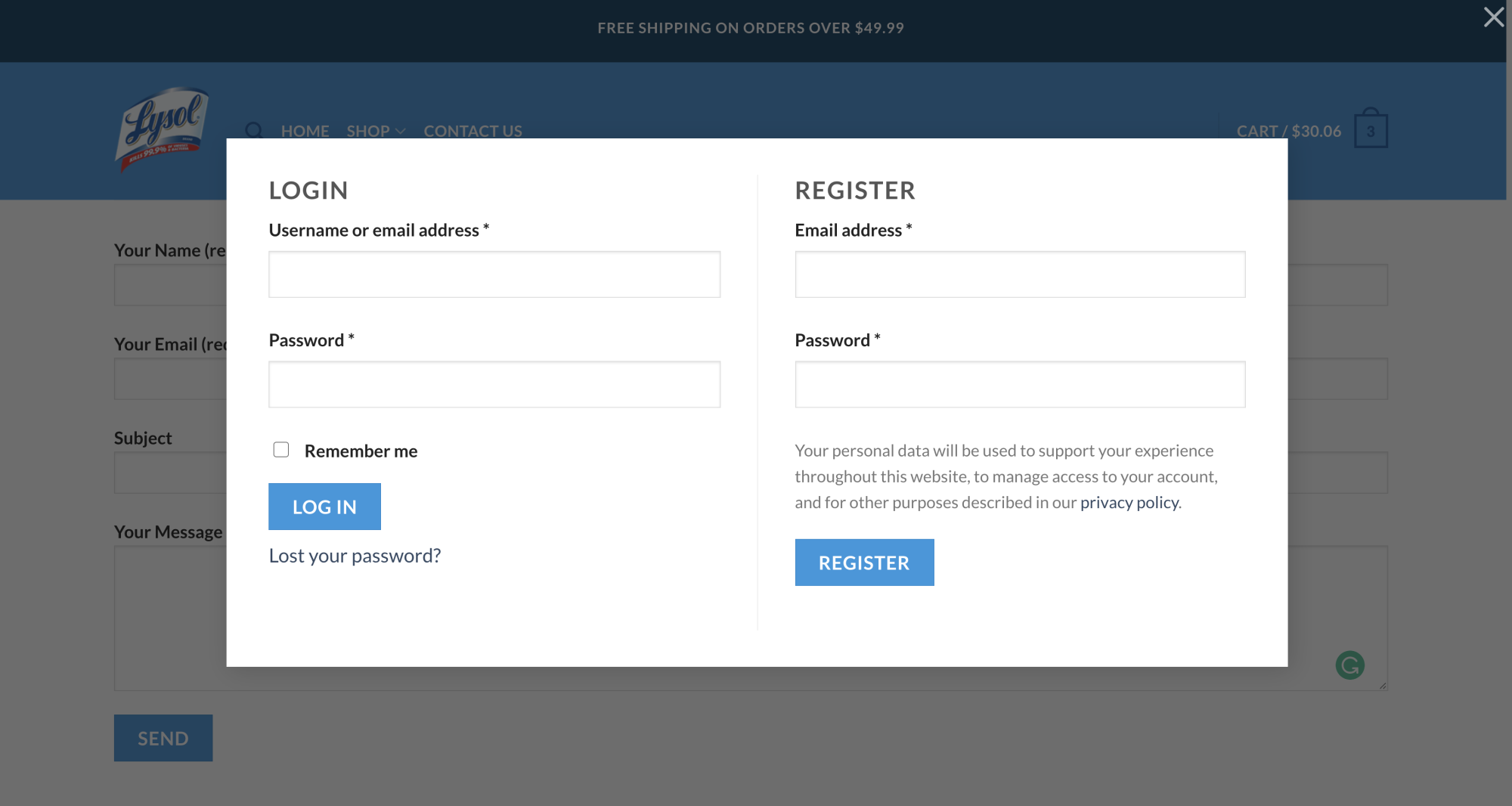
Task: Click the SEND button
Action: [163, 738]
